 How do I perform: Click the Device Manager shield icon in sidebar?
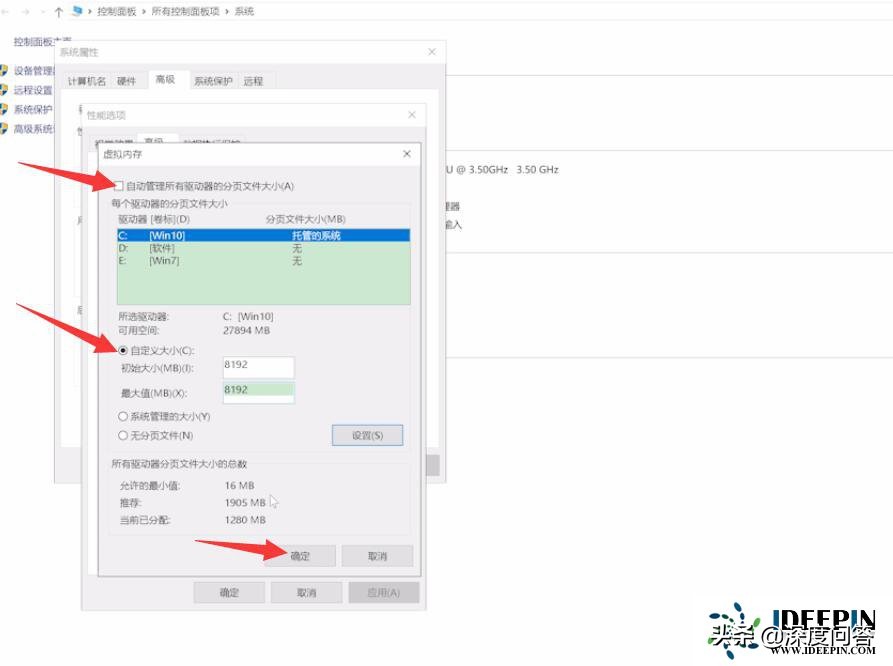click(6, 69)
